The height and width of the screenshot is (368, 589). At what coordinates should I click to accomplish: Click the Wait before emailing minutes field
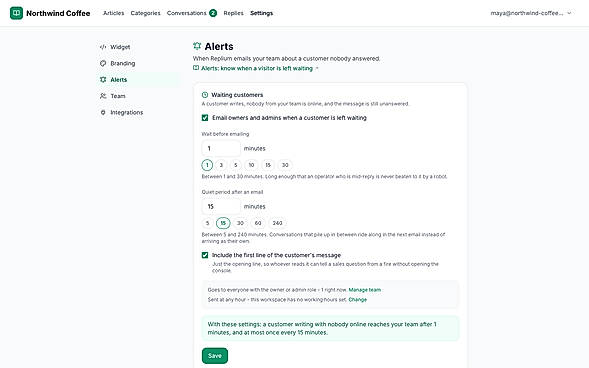pos(221,148)
